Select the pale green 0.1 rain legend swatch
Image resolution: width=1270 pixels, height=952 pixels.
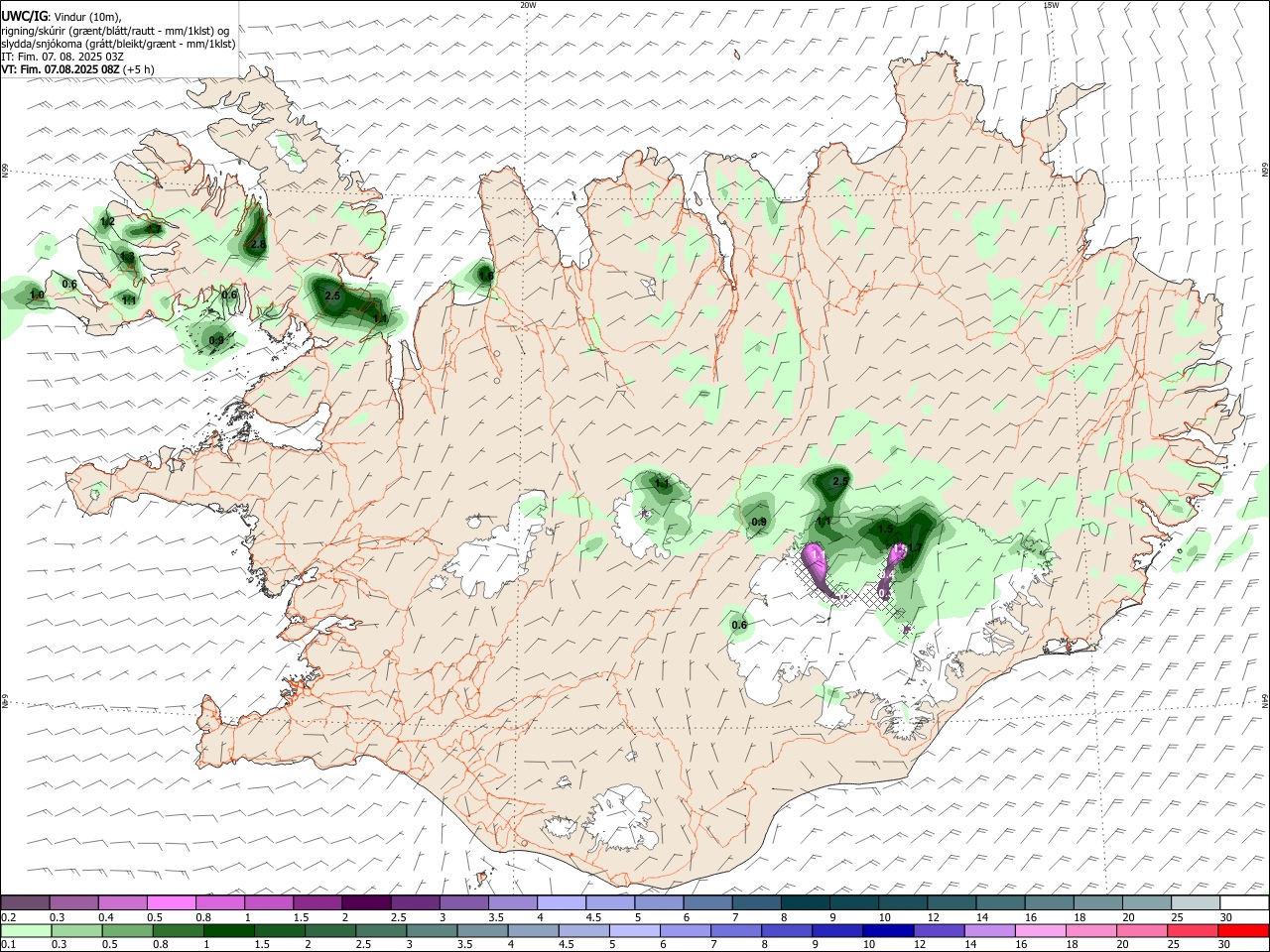tap(27, 931)
